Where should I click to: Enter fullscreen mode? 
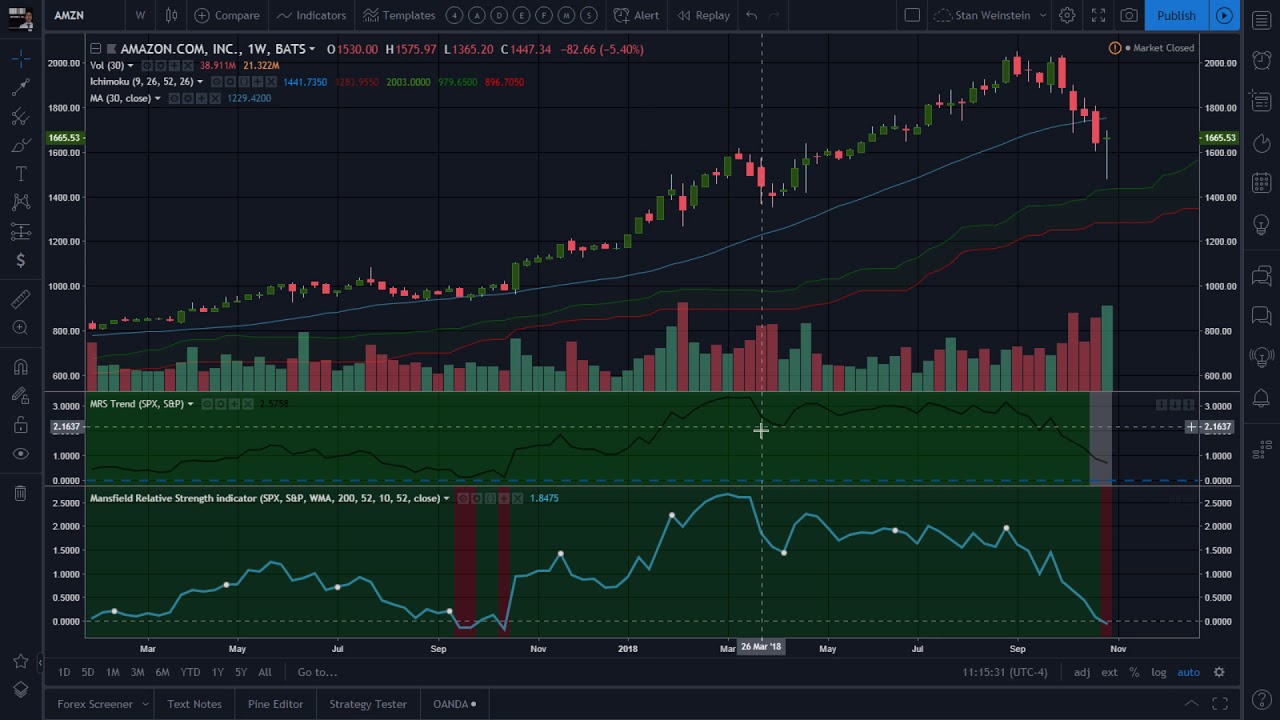[x=1098, y=15]
